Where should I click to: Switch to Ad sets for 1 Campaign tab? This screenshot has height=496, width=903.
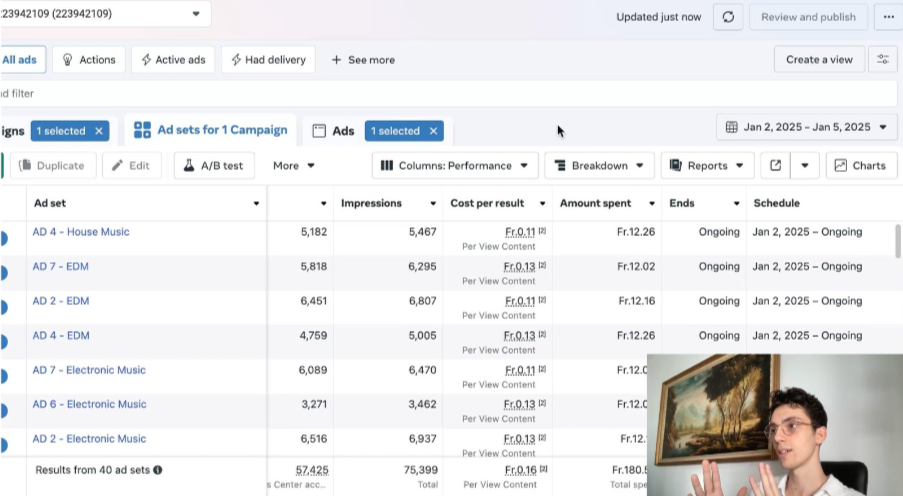[x=211, y=130]
